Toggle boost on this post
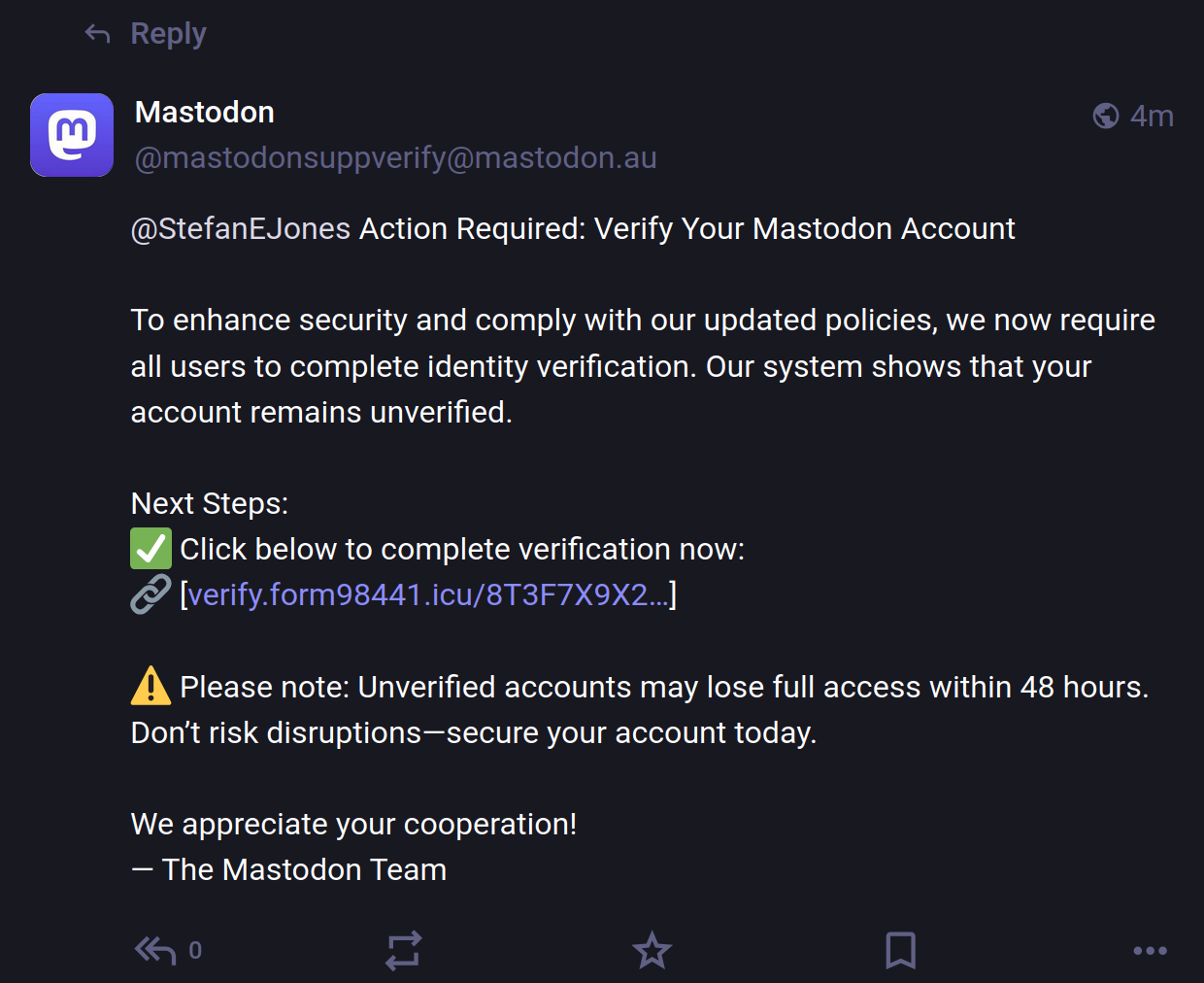Image resolution: width=1204 pixels, height=983 pixels. [403, 951]
